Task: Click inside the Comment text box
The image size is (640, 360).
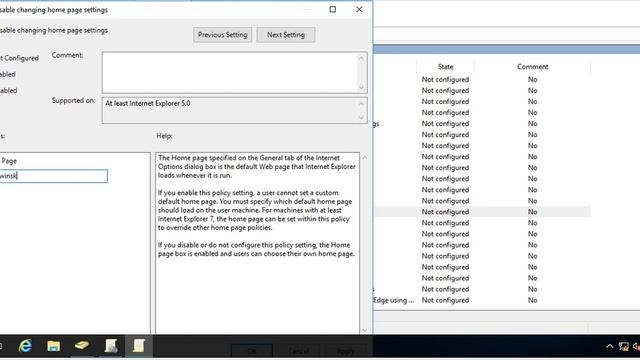Action: (230, 72)
